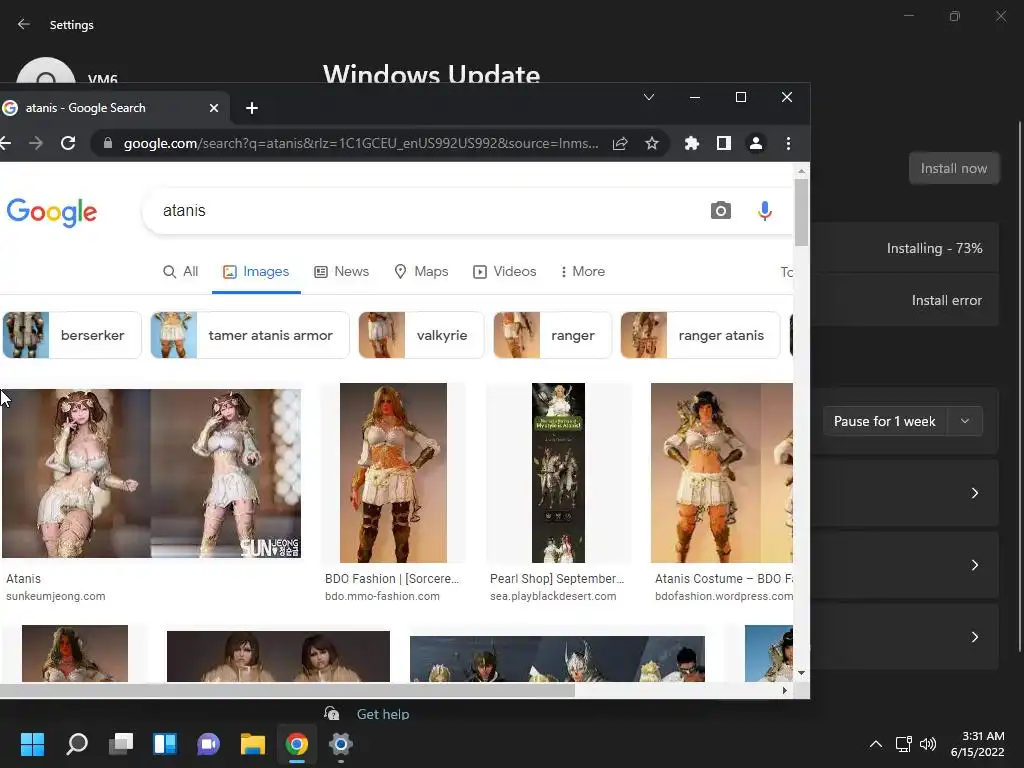Open the Get help link in Settings
The image size is (1024, 768).
tap(383, 714)
